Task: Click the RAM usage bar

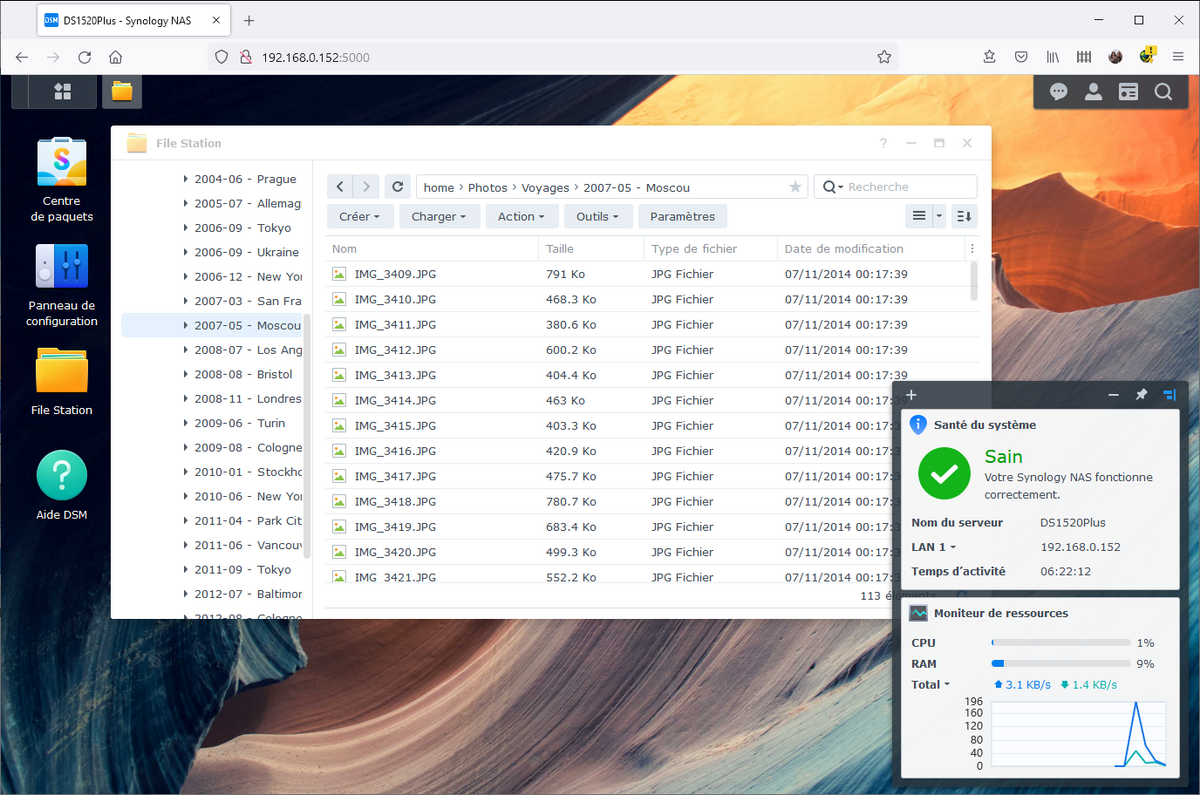Action: pos(1060,664)
